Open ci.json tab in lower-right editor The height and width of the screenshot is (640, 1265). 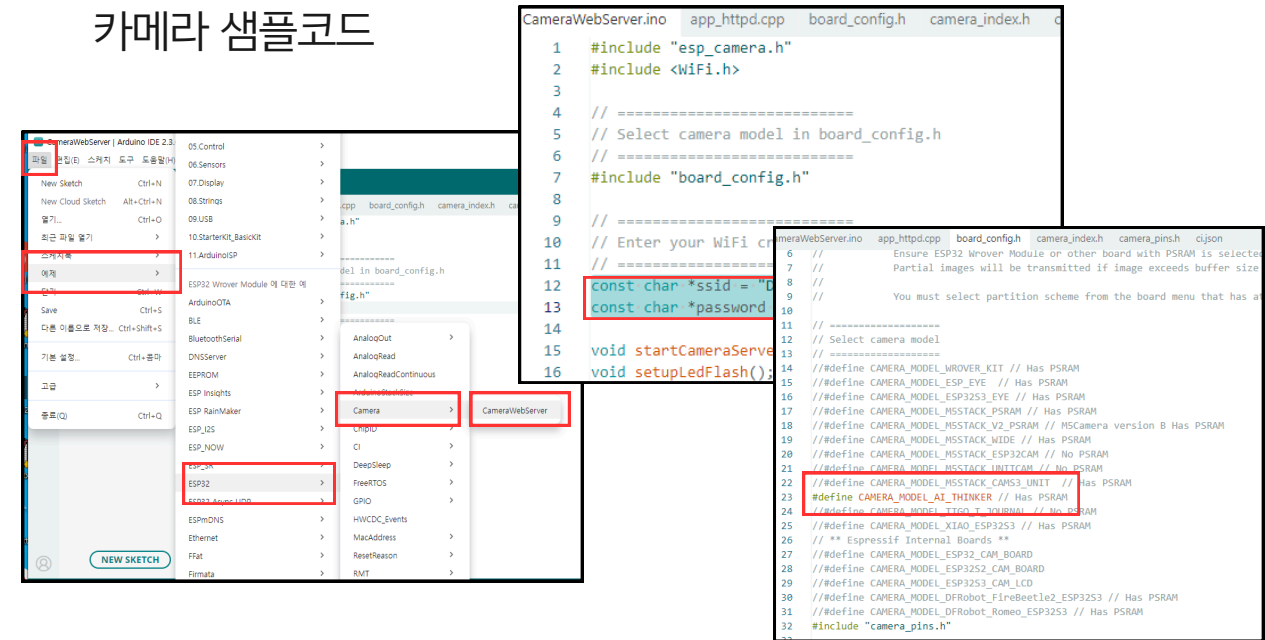[x=1209, y=239]
